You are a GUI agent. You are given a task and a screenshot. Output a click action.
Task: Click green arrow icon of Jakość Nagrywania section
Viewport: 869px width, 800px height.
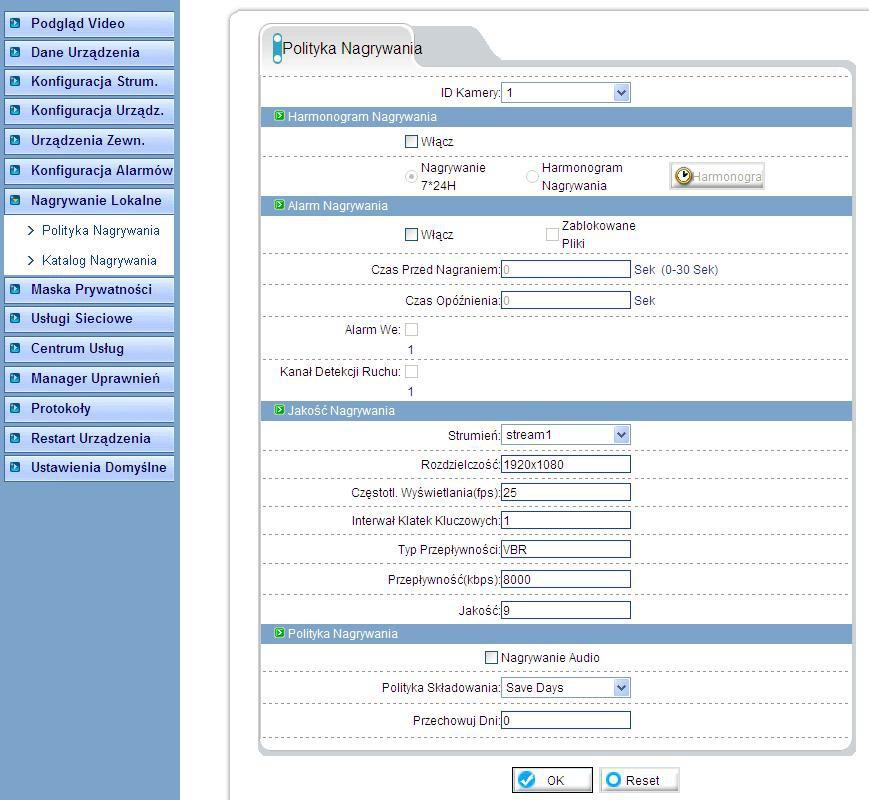click(279, 410)
